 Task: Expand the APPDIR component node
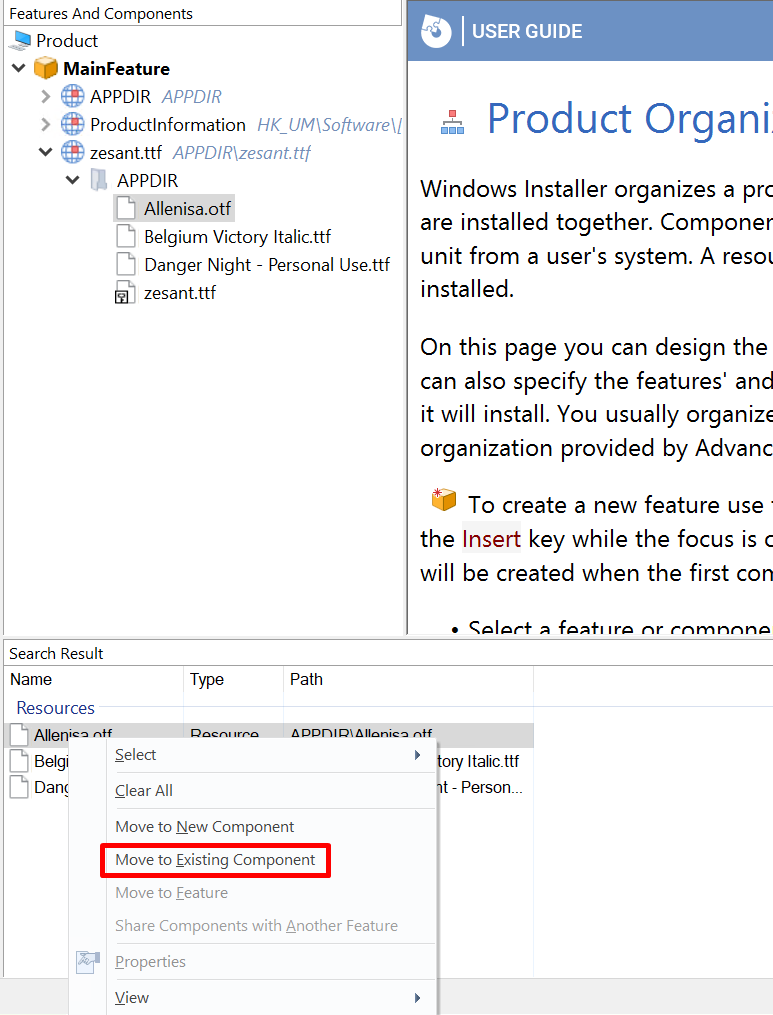45,97
